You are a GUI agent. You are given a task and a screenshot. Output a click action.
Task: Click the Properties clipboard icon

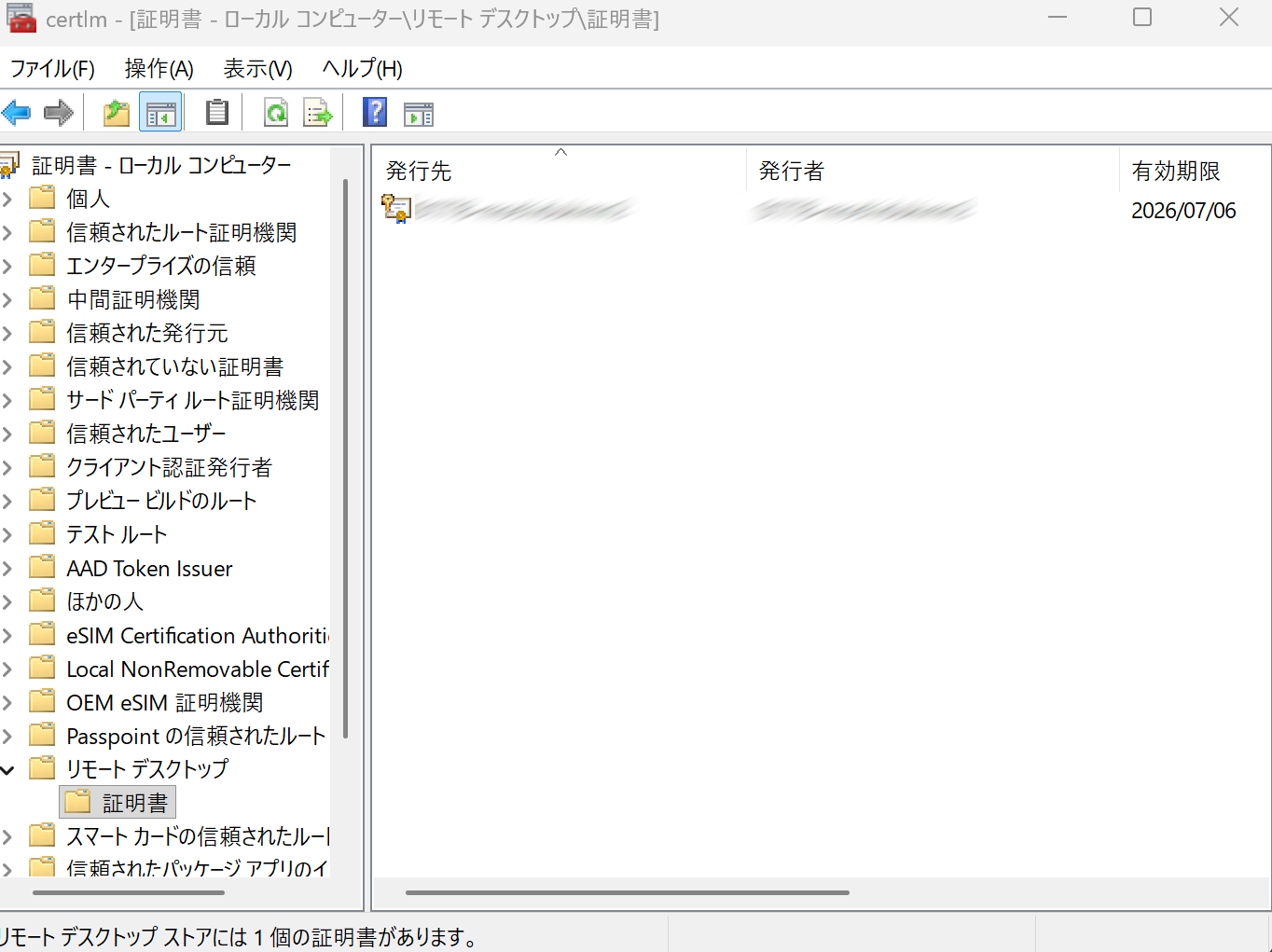pyautogui.click(x=216, y=112)
